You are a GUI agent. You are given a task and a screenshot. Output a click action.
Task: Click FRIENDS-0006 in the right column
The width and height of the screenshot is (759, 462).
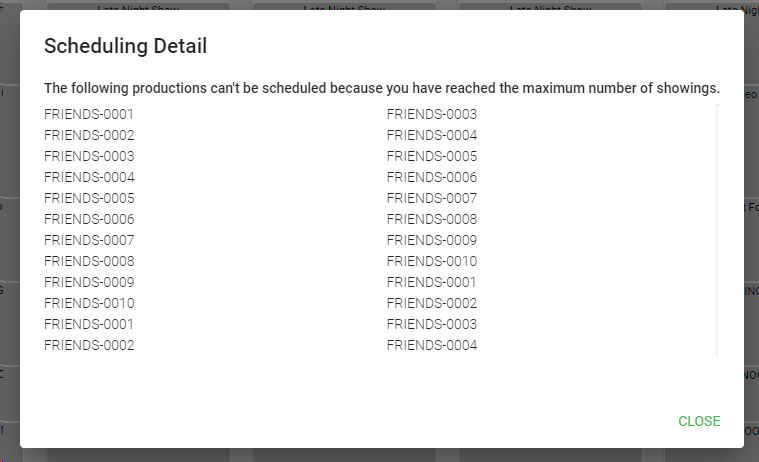(x=432, y=177)
